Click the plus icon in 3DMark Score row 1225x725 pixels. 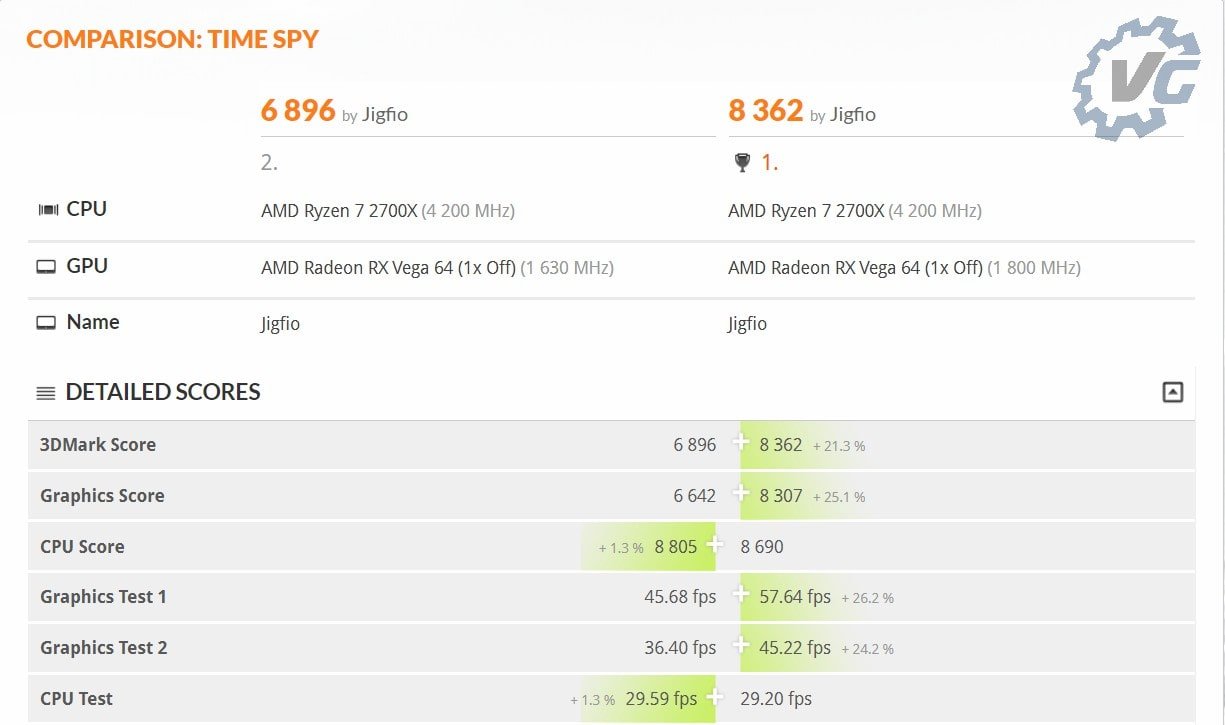point(741,443)
